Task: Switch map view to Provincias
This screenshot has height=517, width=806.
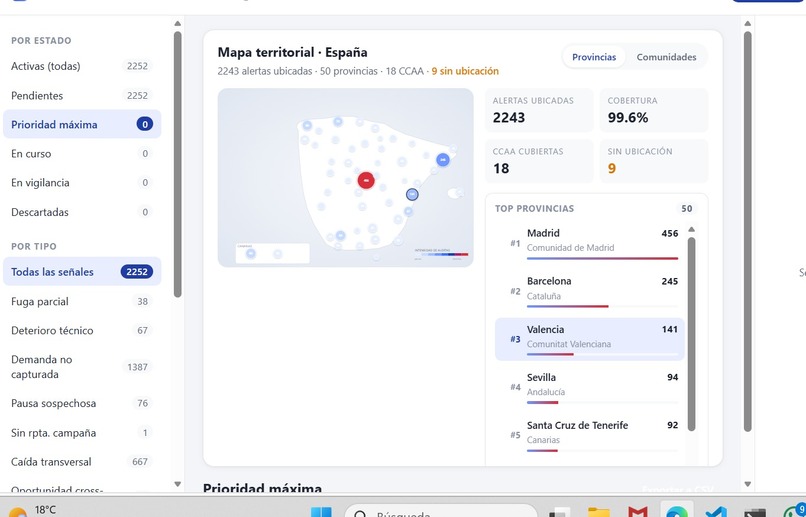Action: click(x=594, y=57)
